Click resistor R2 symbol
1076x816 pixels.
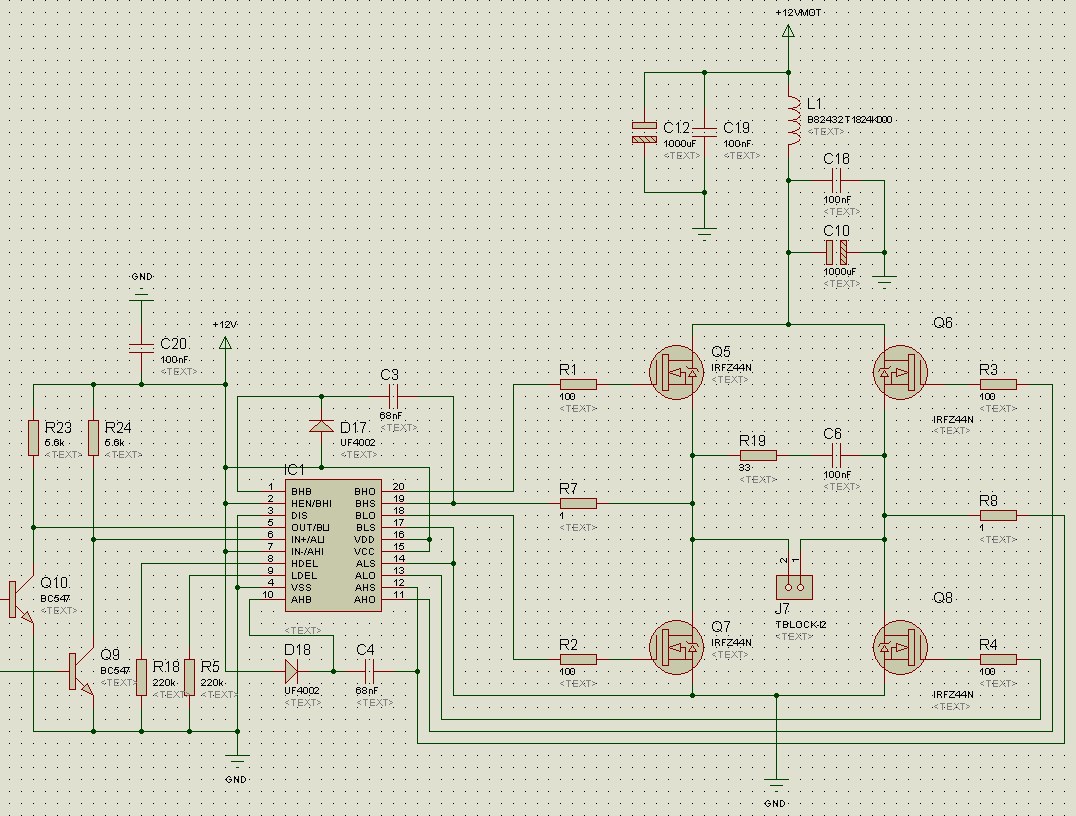point(578,660)
